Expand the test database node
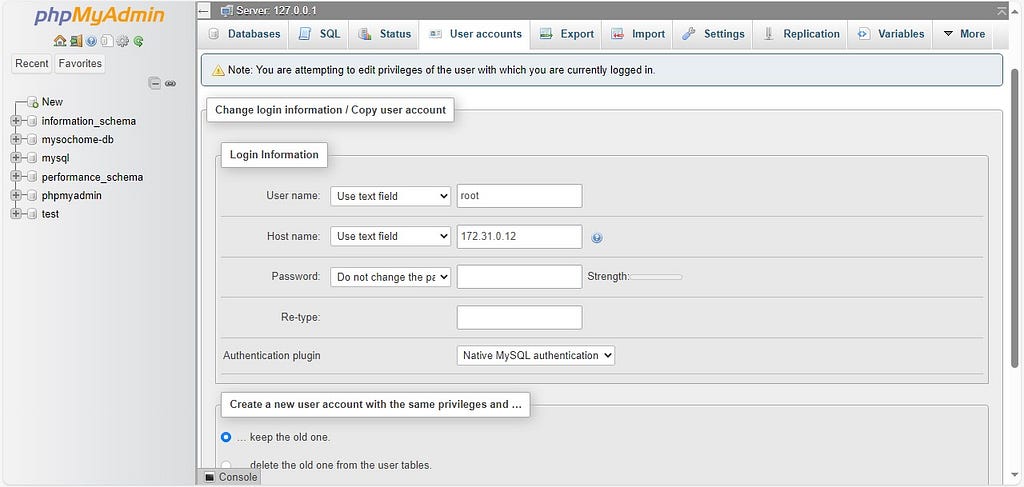 tap(16, 214)
